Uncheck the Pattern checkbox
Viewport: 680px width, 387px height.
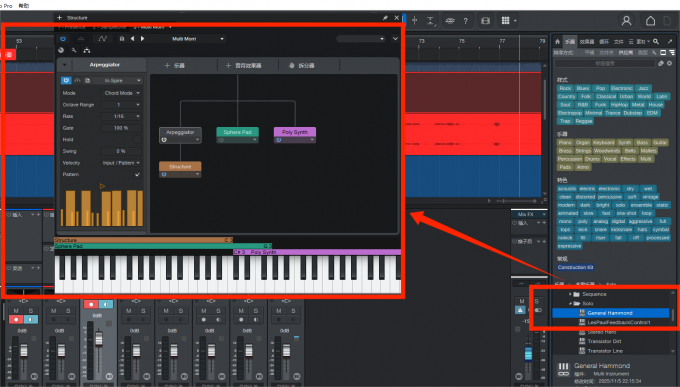tap(137, 174)
